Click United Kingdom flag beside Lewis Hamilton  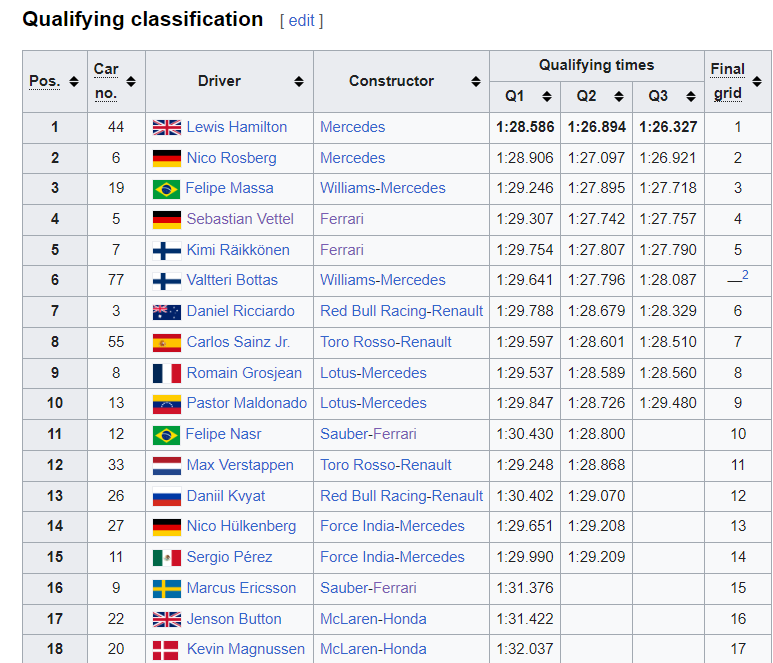[167, 127]
